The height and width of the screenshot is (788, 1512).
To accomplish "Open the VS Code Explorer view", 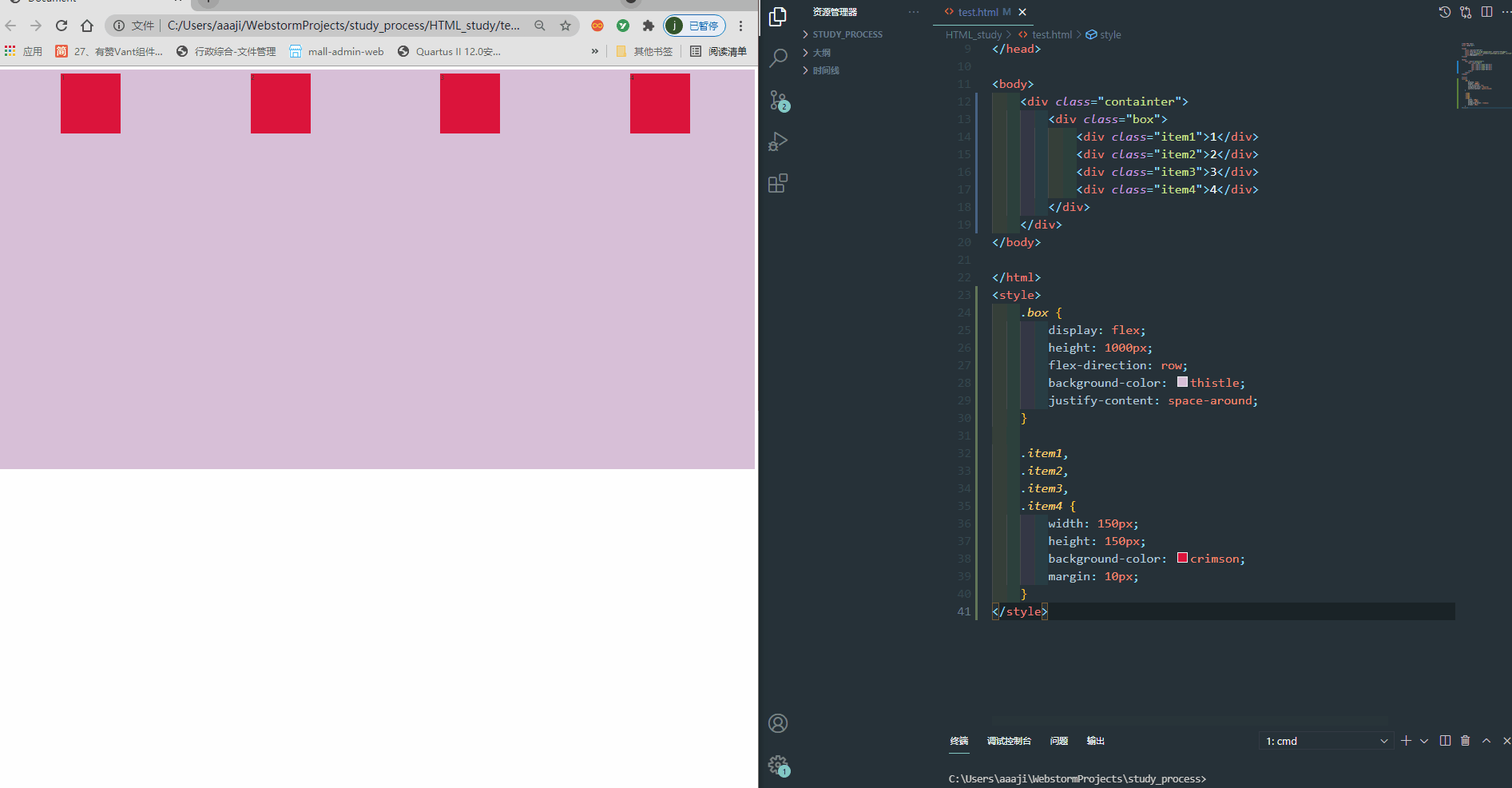I will click(x=777, y=17).
